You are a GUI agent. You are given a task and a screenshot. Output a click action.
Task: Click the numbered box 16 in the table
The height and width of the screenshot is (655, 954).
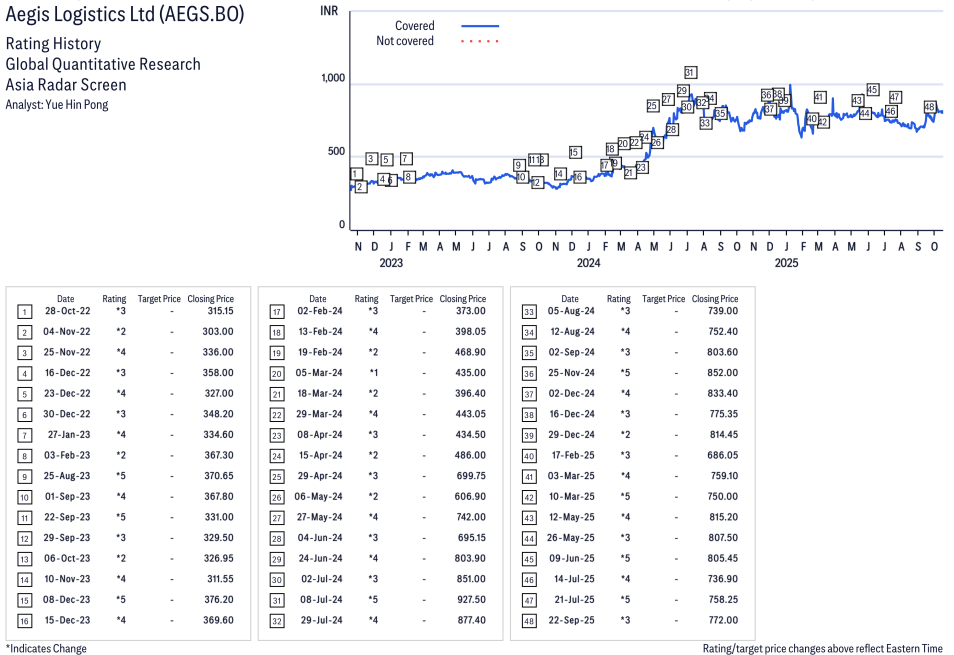25,620
